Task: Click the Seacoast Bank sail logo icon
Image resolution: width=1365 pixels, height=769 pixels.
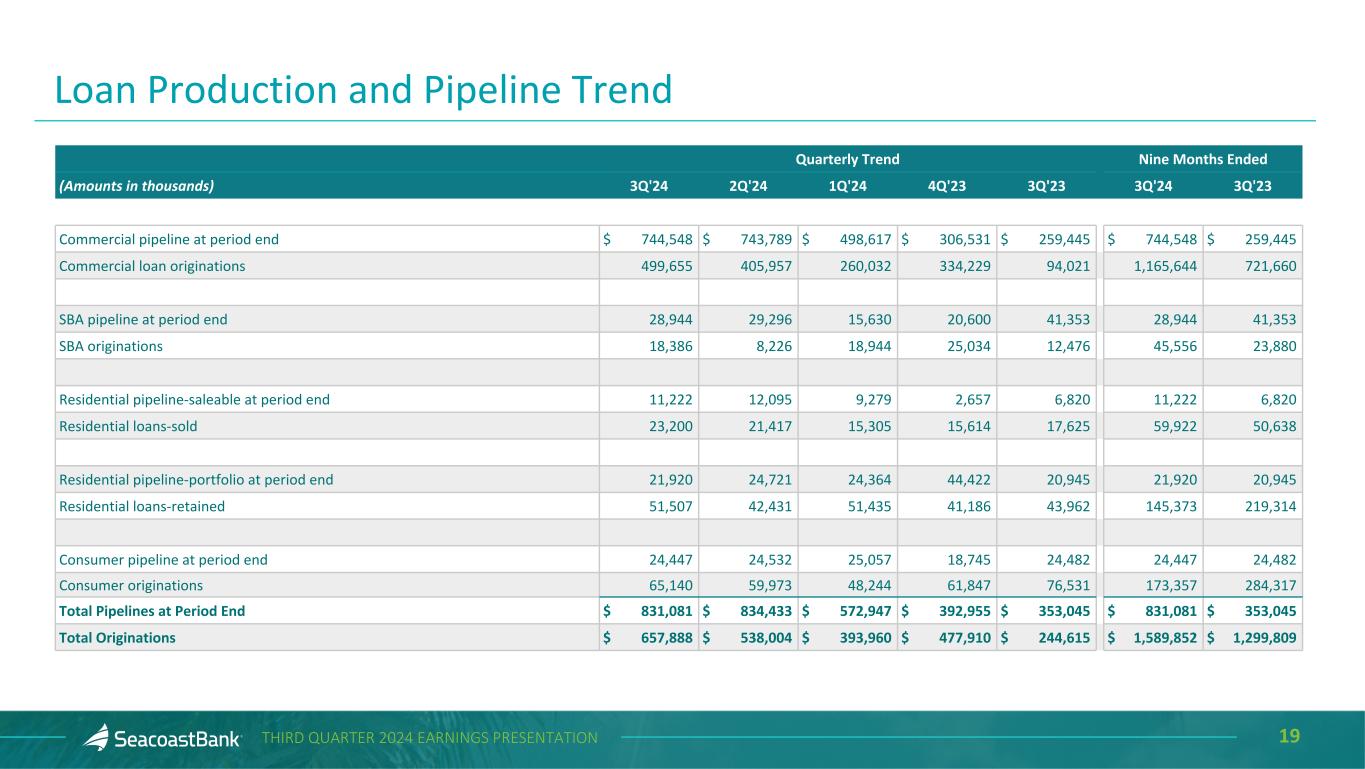Action: 96,737
